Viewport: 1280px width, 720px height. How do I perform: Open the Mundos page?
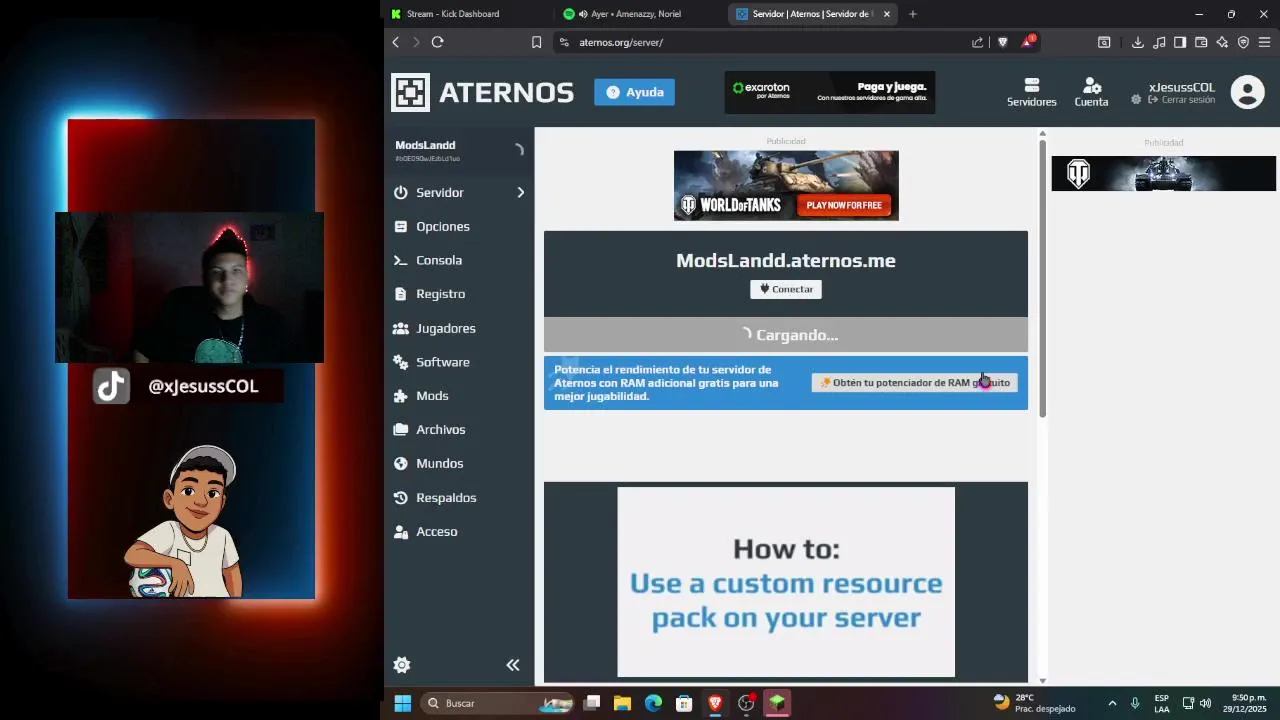(439, 464)
